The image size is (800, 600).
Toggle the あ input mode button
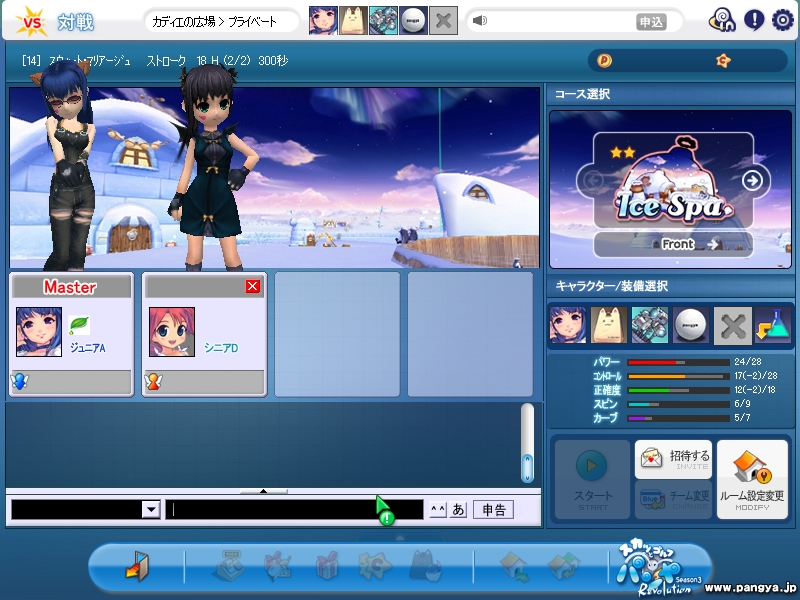pos(458,510)
